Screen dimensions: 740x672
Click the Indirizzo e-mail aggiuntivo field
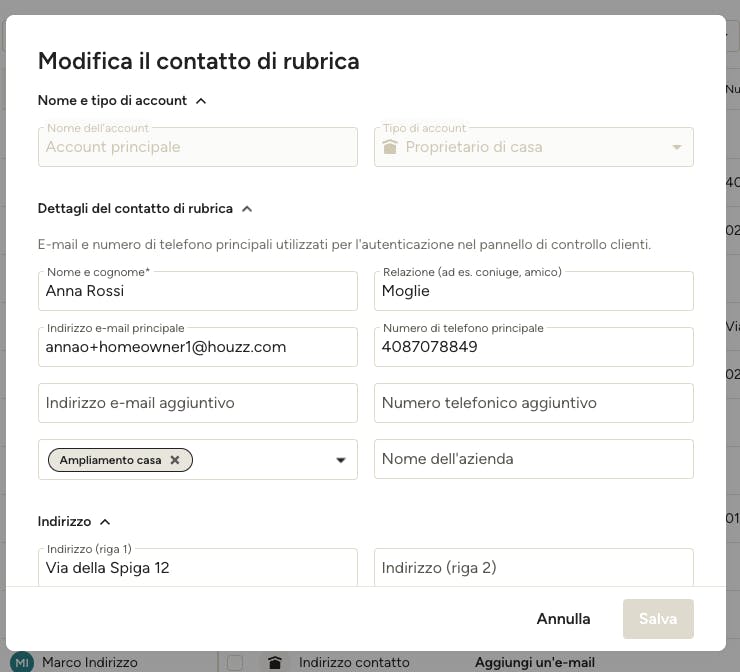coord(198,403)
